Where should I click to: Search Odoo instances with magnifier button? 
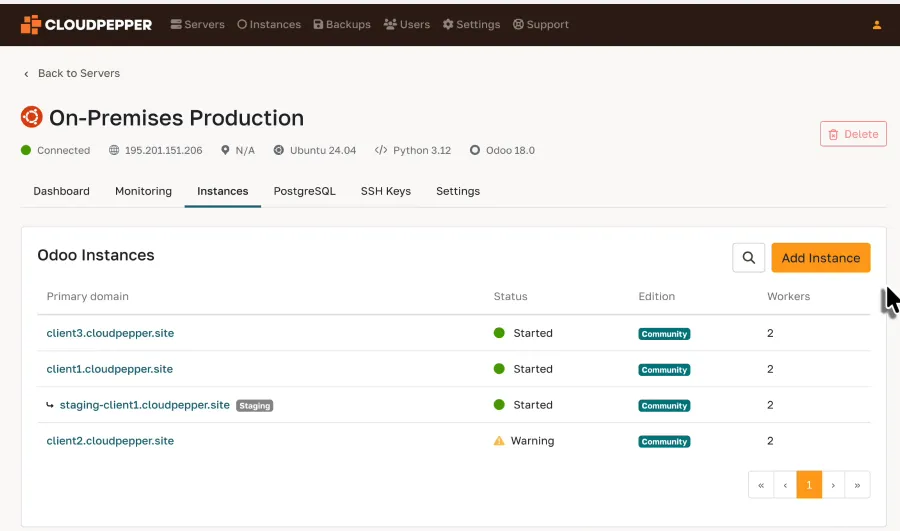pyautogui.click(x=748, y=258)
